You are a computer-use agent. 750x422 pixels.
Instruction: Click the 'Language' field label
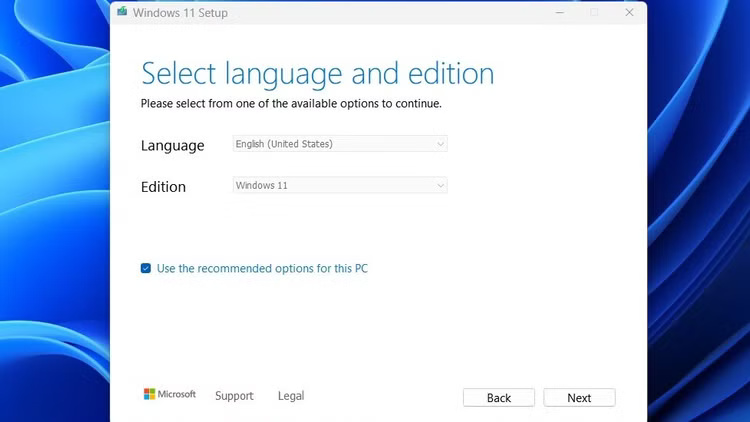pos(173,145)
